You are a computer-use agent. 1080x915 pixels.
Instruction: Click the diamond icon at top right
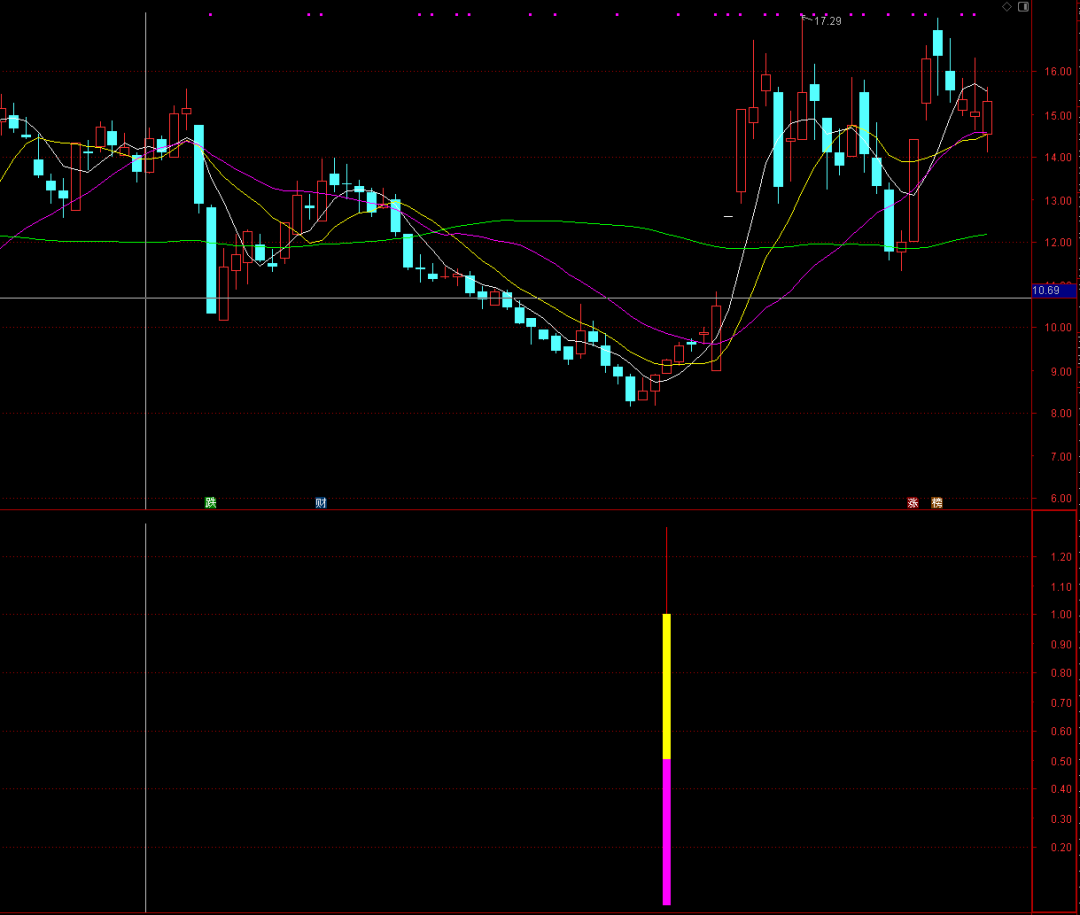1007,6
